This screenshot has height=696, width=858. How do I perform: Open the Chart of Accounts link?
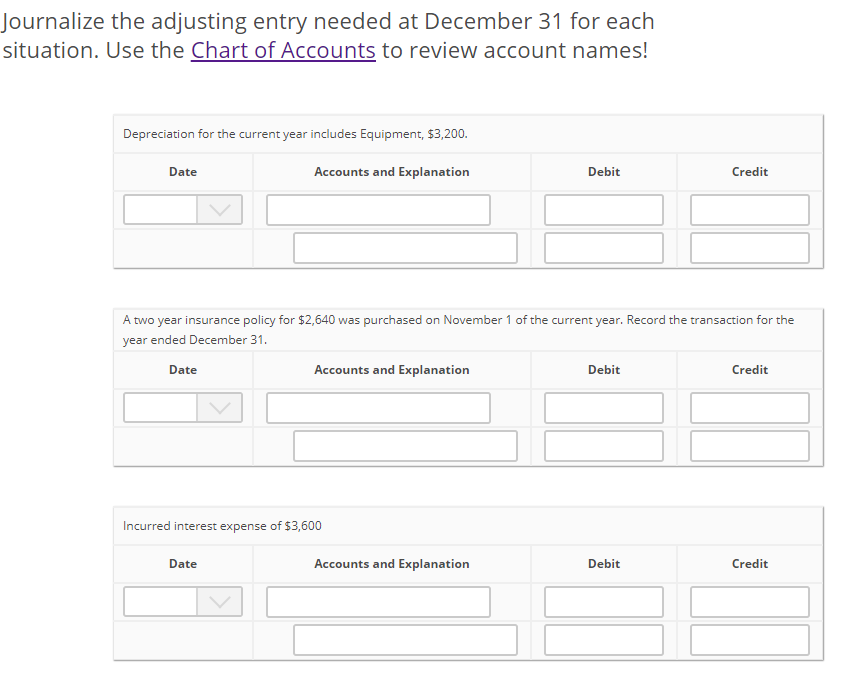pos(283,50)
